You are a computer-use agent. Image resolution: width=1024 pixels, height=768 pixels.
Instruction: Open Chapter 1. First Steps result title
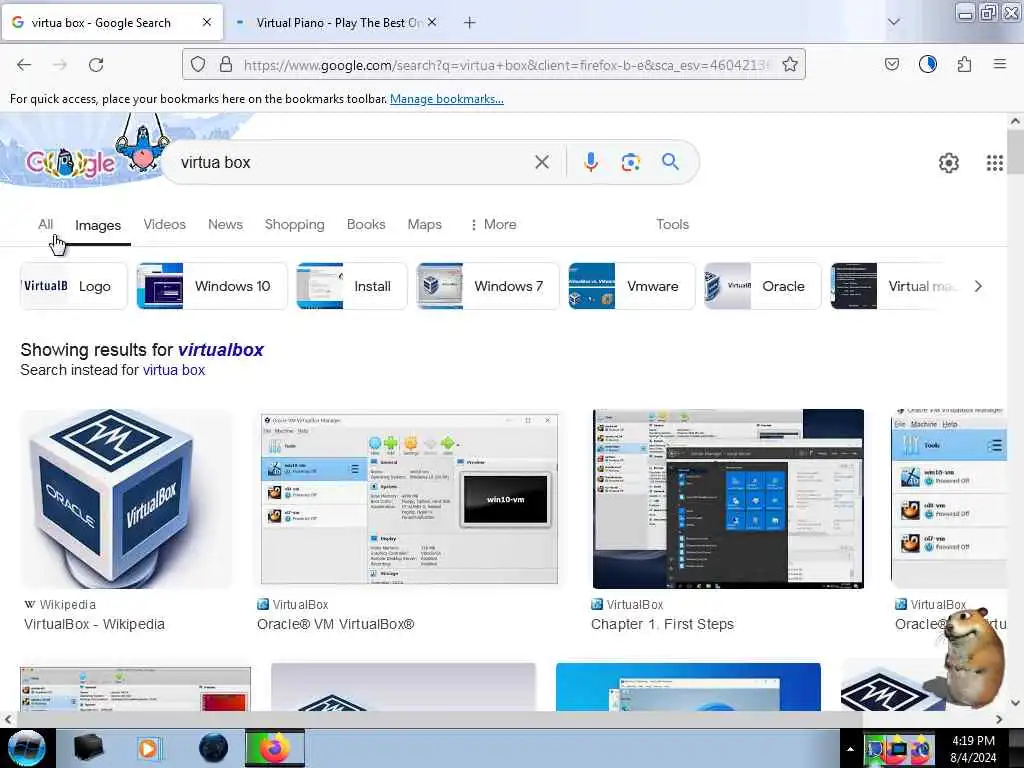[662, 624]
